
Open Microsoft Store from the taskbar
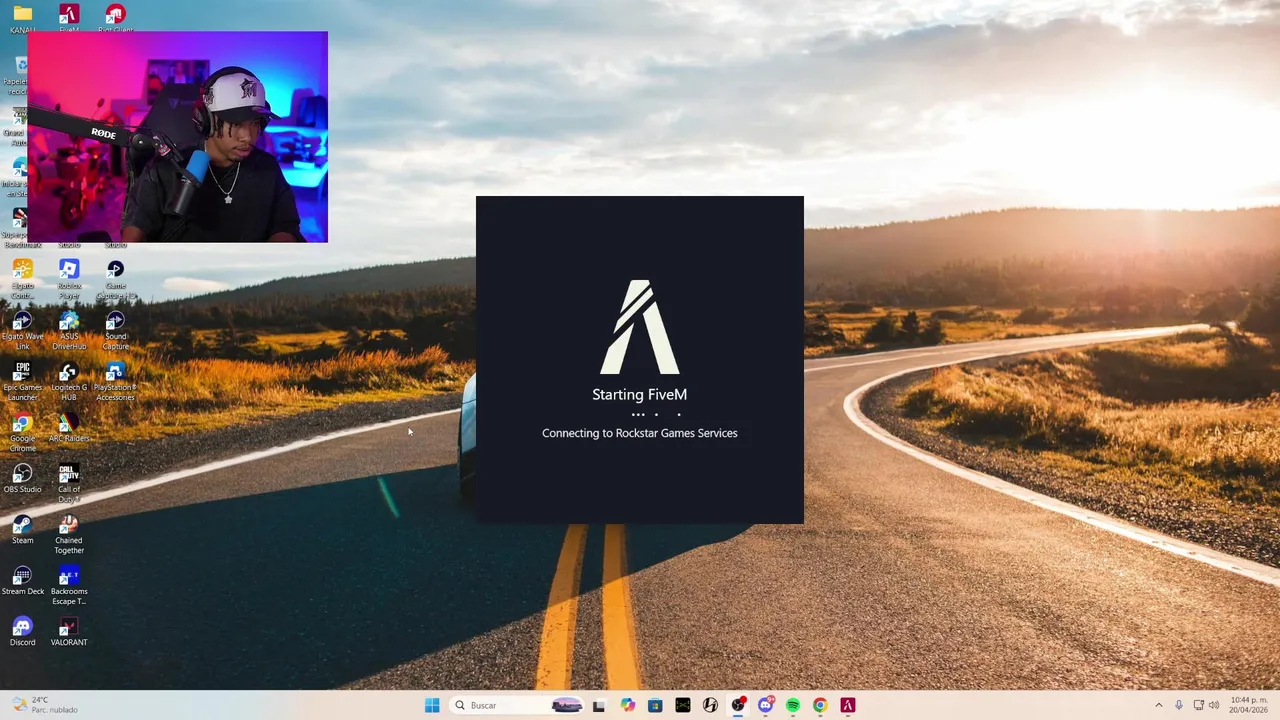[x=655, y=705]
